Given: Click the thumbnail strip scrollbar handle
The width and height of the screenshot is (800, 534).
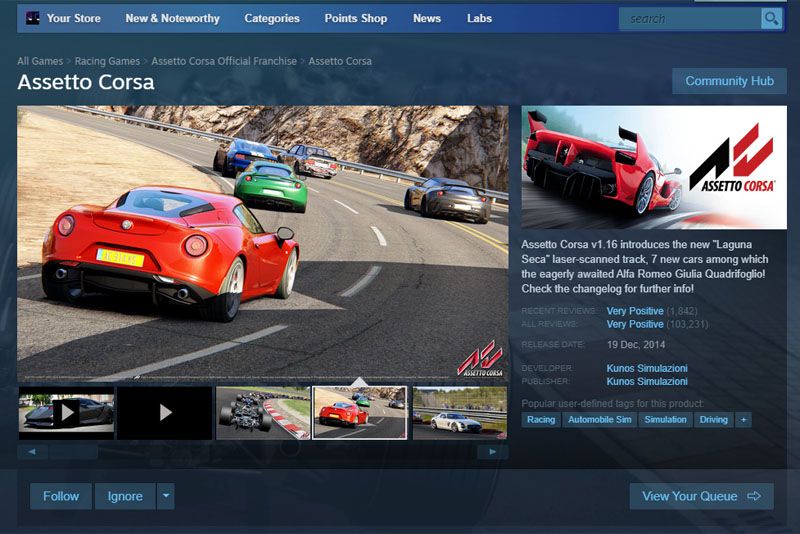Looking at the screenshot, I should tap(73, 451).
